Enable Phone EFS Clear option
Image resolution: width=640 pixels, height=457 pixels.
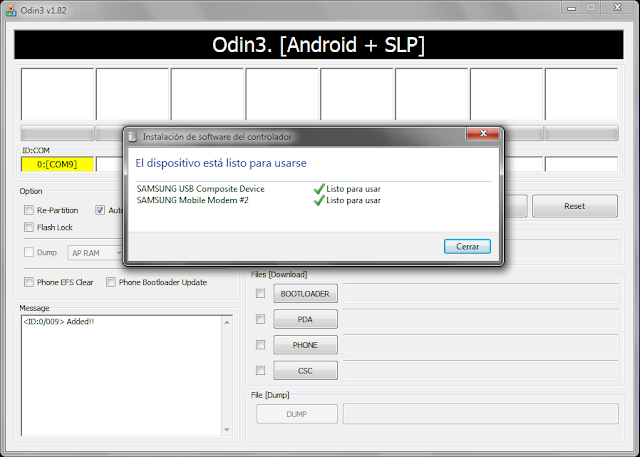[x=29, y=282]
